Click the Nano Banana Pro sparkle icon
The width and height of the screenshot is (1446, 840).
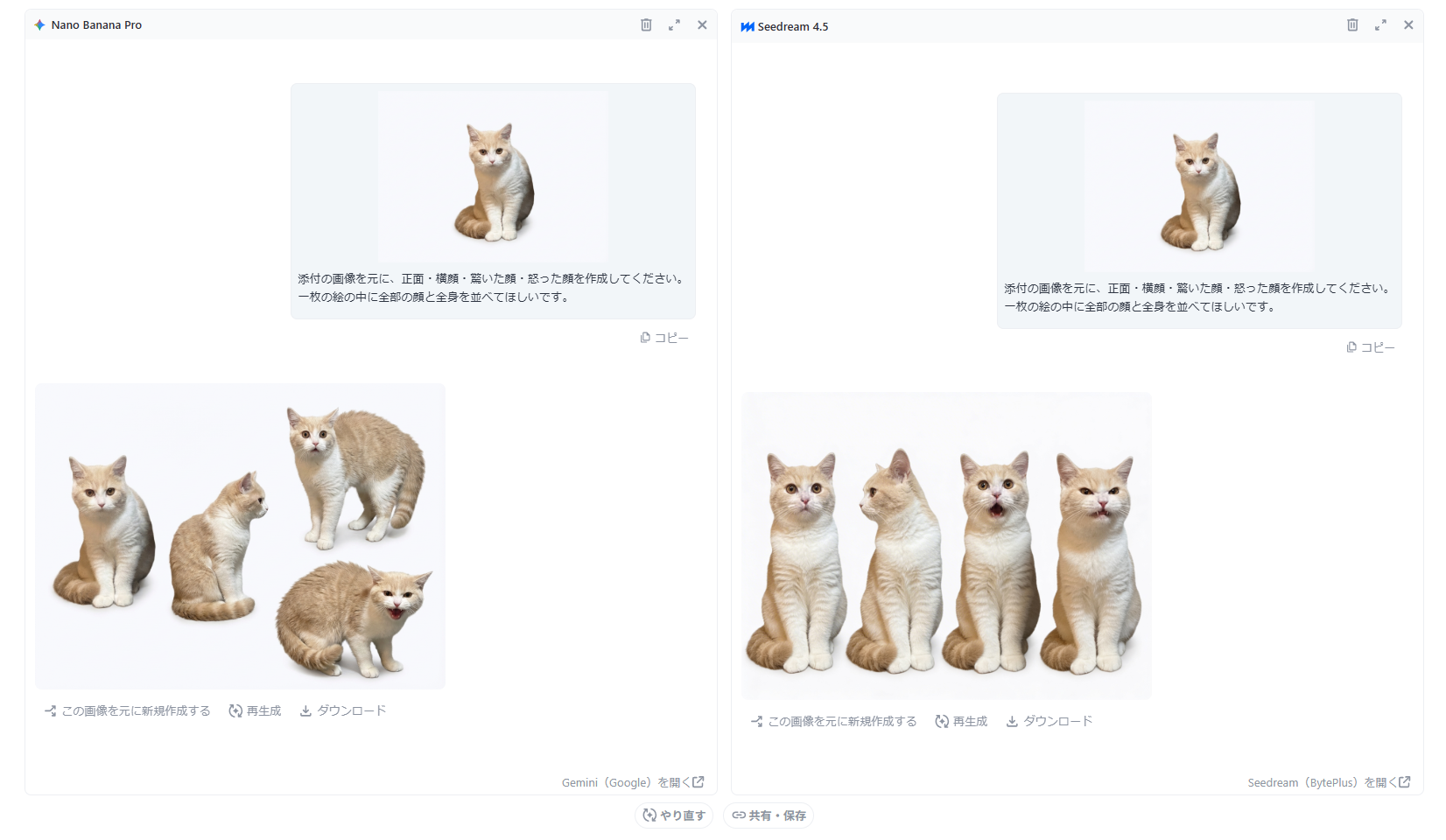click(x=39, y=24)
